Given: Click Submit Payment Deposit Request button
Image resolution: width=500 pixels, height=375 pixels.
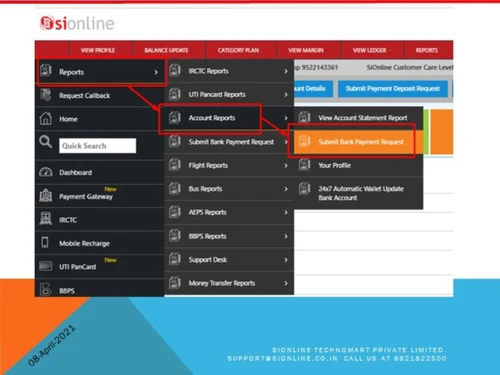Looking at the screenshot, I should [393, 89].
